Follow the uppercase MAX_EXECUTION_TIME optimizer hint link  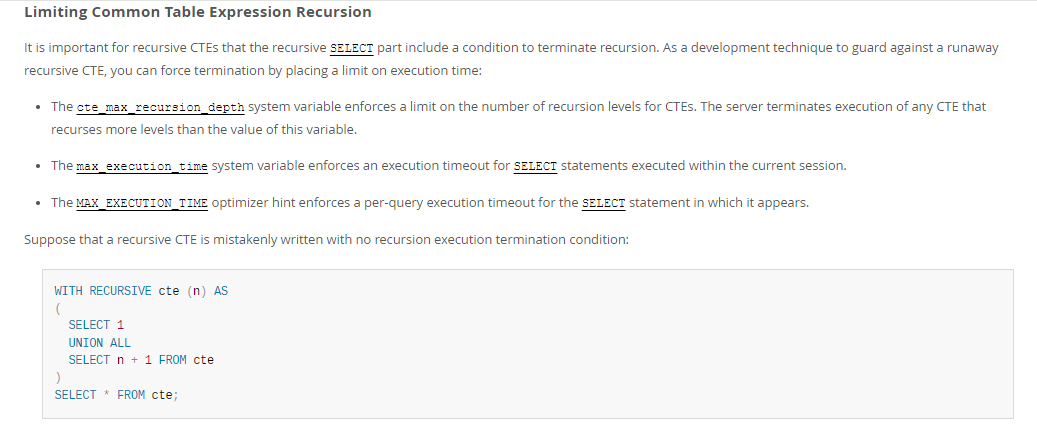[x=142, y=203]
